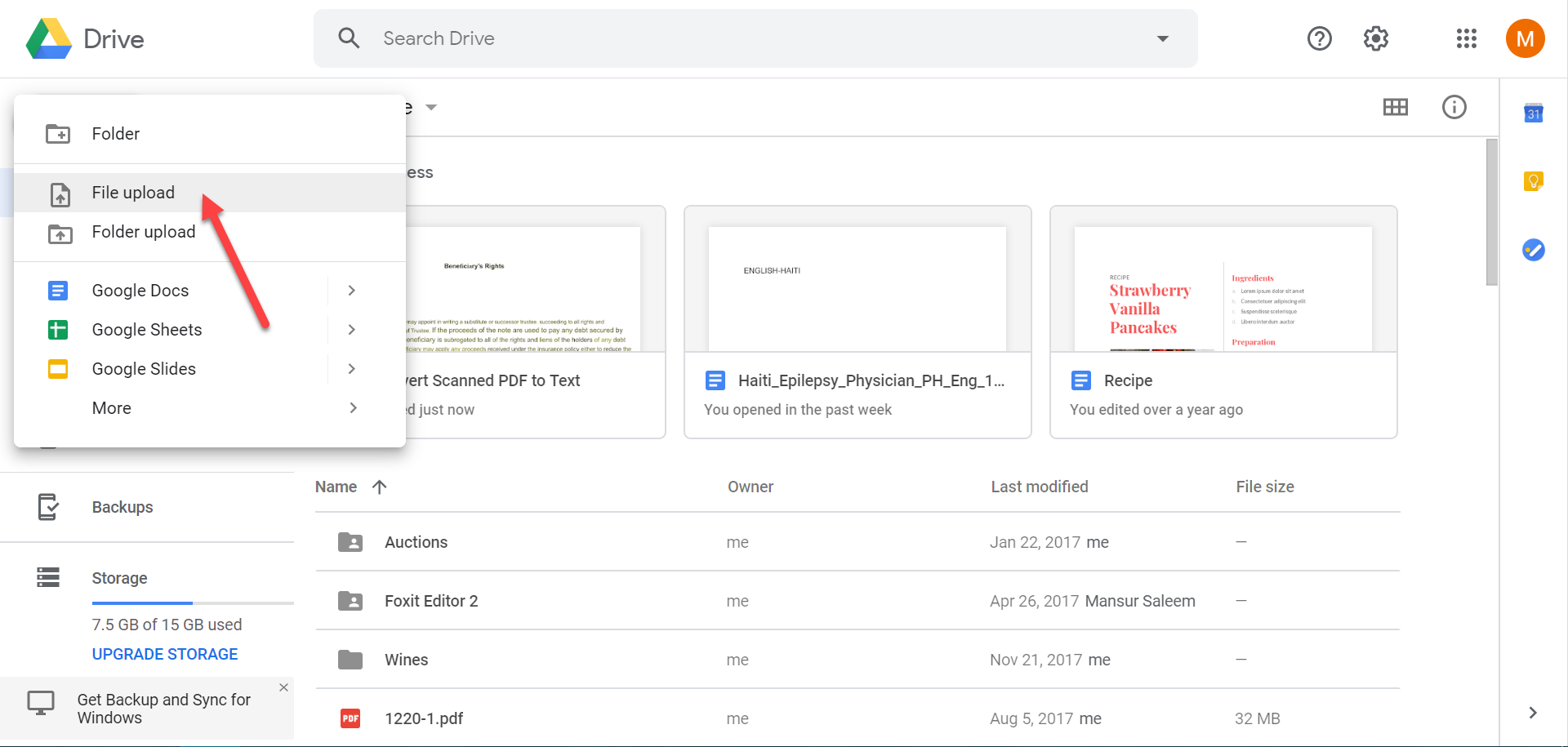Click 'Mansur Saleem' modifier name
1568x747 pixels.
(x=1140, y=601)
